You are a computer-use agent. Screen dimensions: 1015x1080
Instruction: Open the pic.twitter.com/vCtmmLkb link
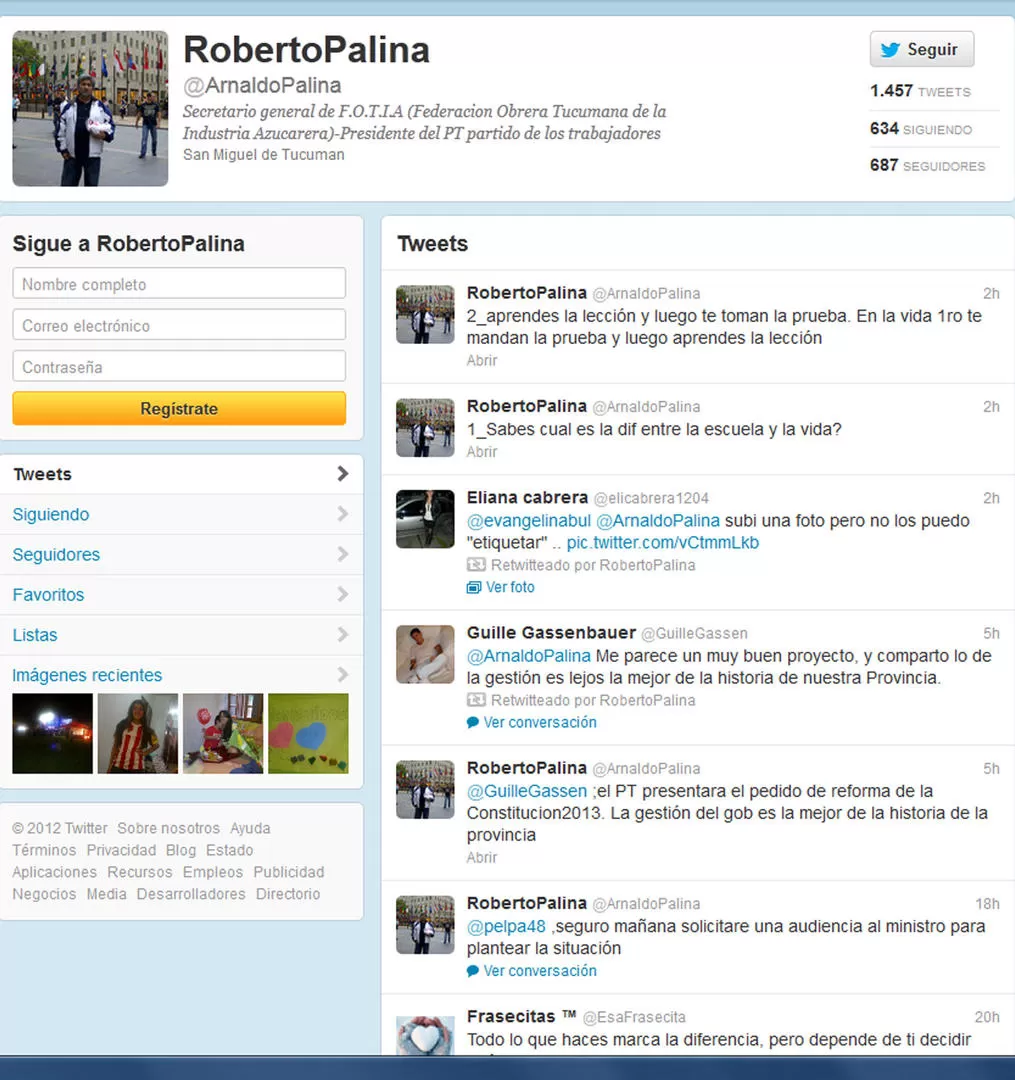662,543
